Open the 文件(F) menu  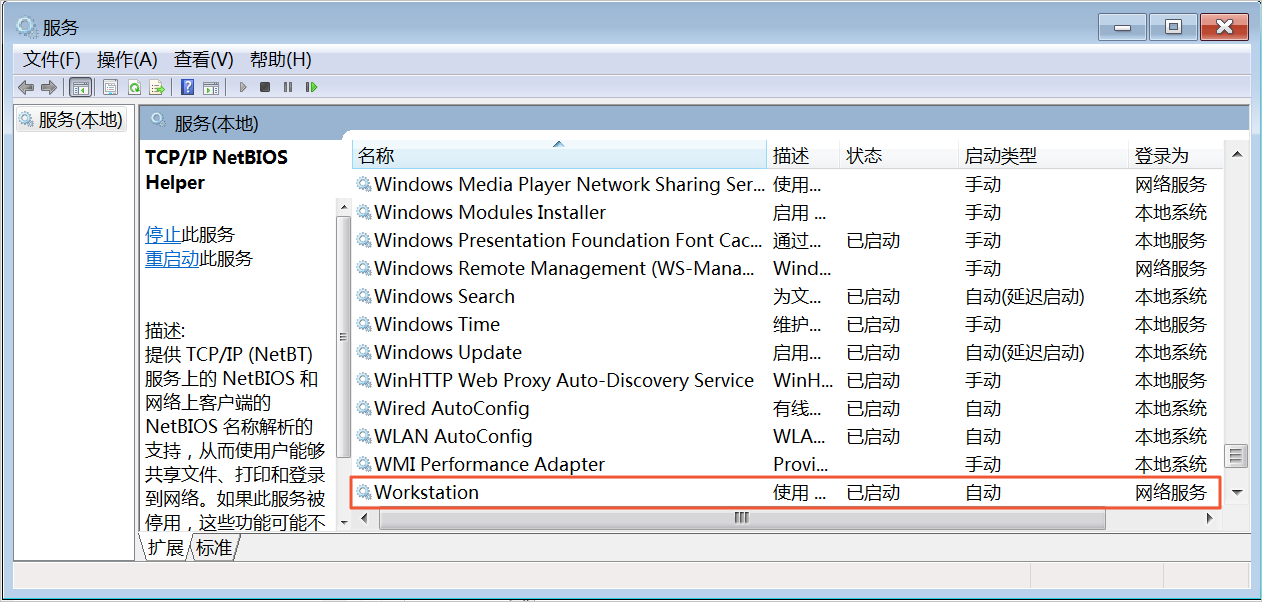click(x=52, y=59)
